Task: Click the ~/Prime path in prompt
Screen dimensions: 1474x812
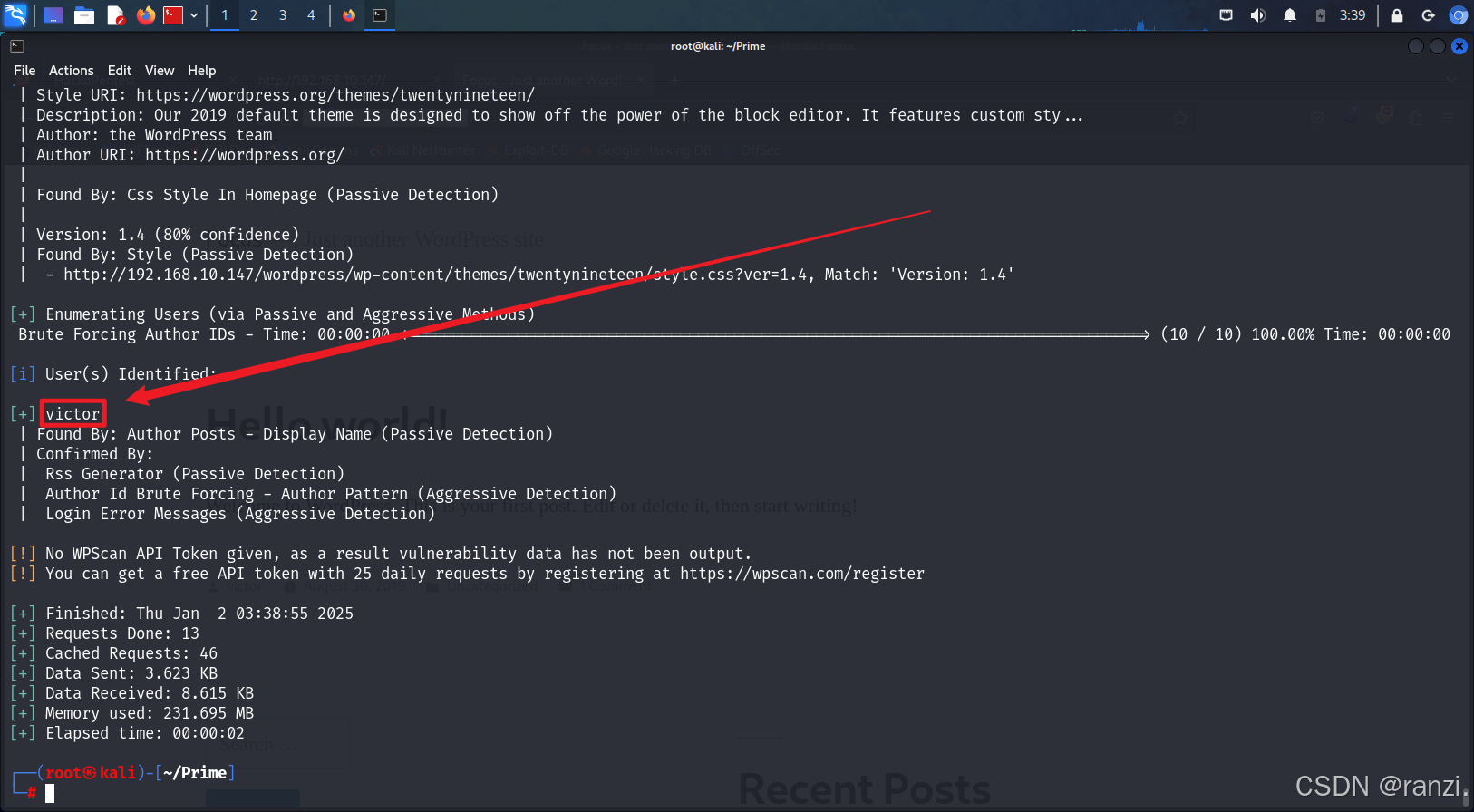Action: point(195,773)
